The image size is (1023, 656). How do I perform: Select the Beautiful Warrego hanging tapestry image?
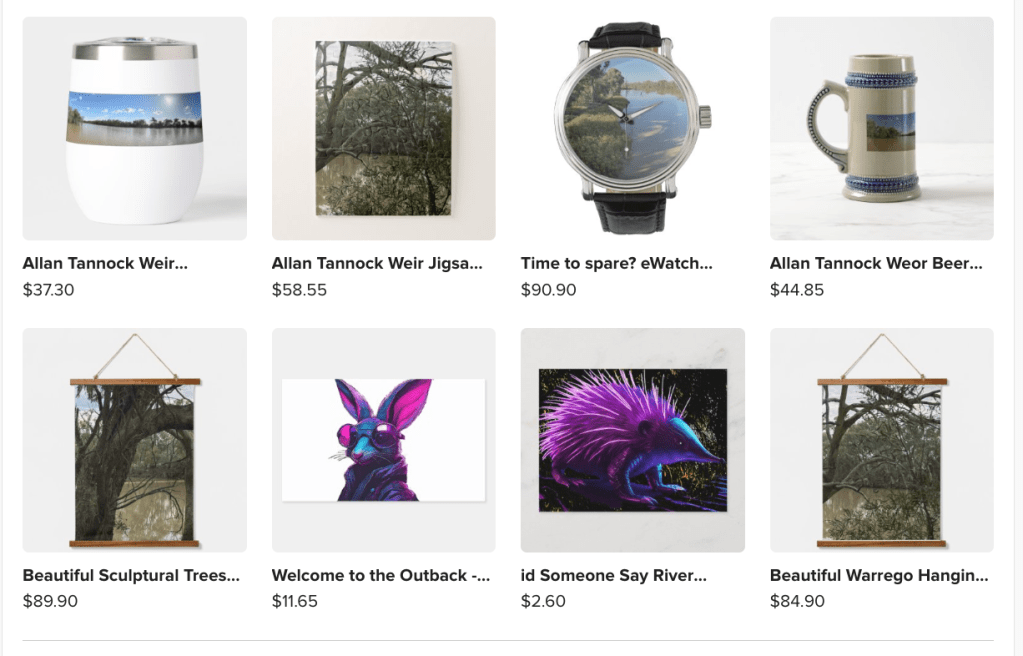[x=881, y=440]
